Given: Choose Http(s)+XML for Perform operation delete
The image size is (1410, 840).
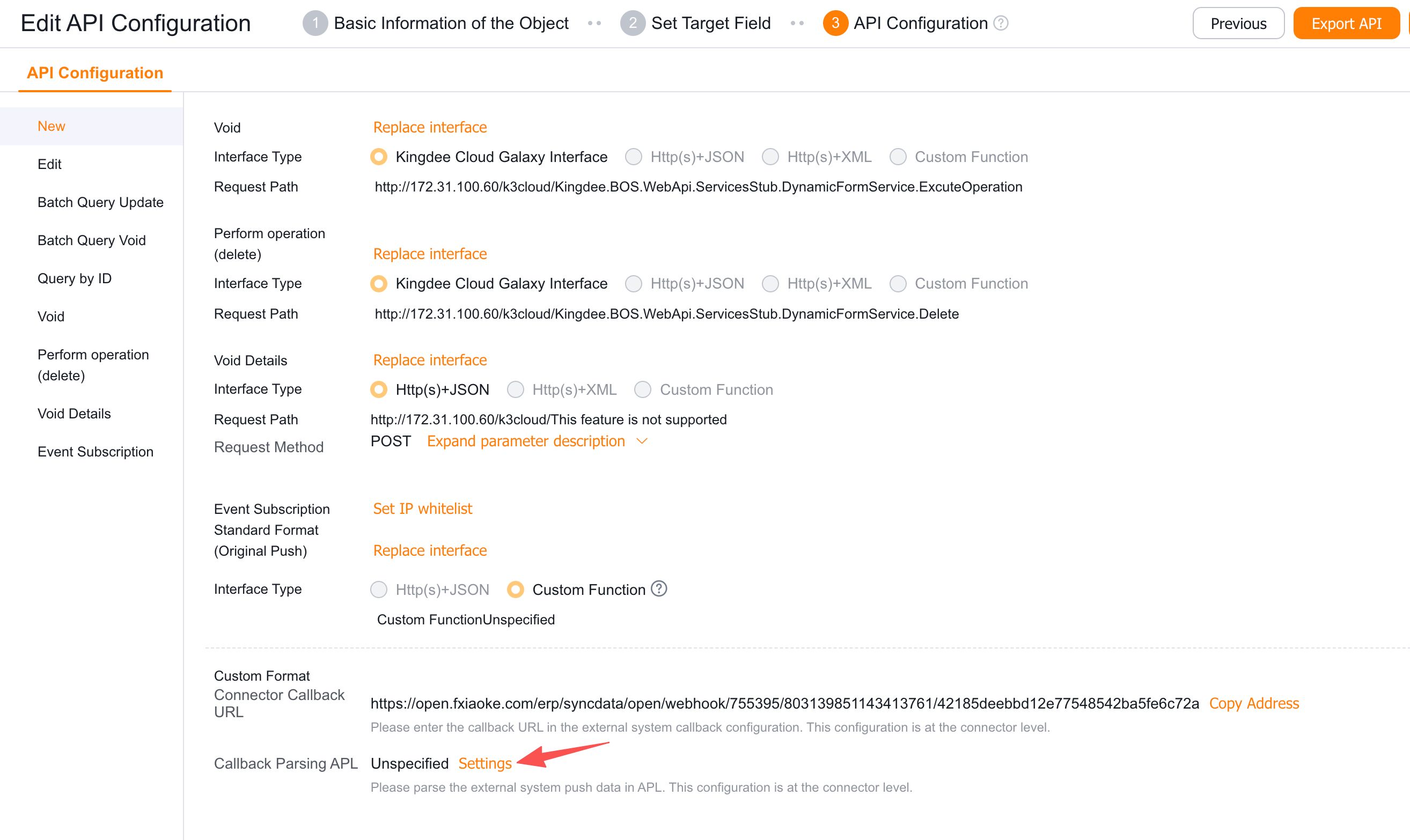Looking at the screenshot, I should click(770, 284).
